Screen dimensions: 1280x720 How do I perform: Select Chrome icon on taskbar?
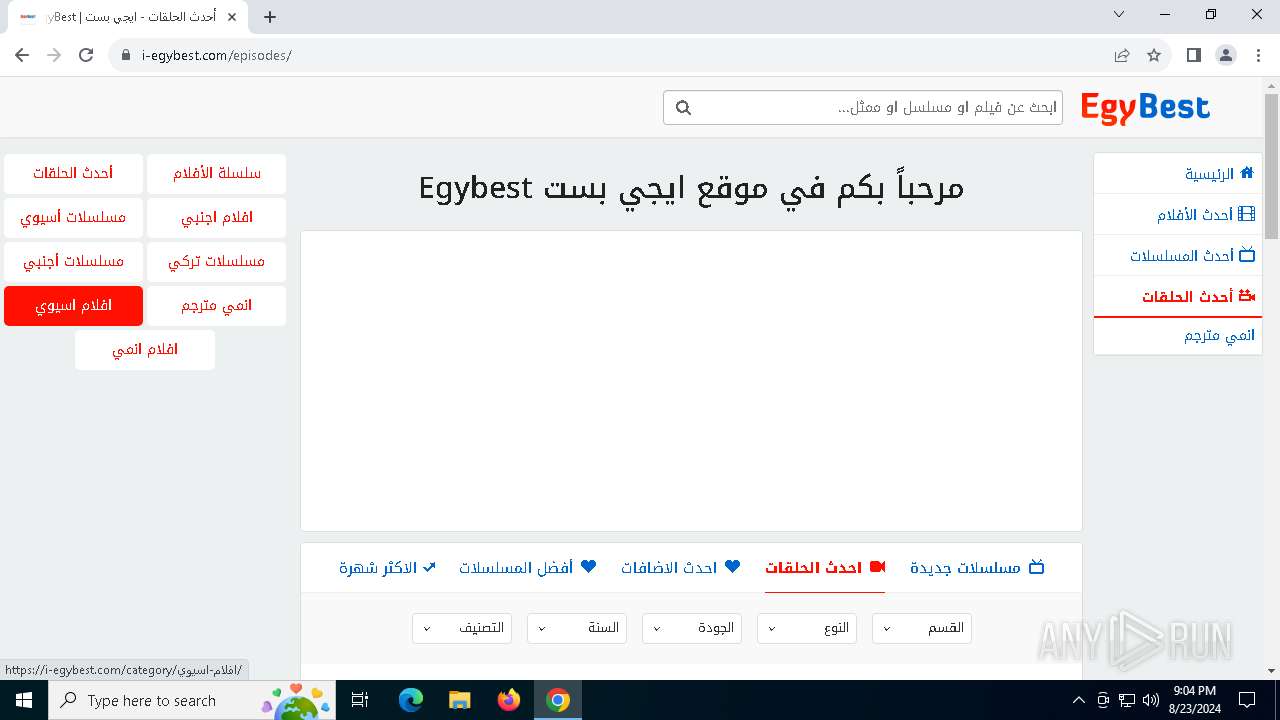[558, 700]
